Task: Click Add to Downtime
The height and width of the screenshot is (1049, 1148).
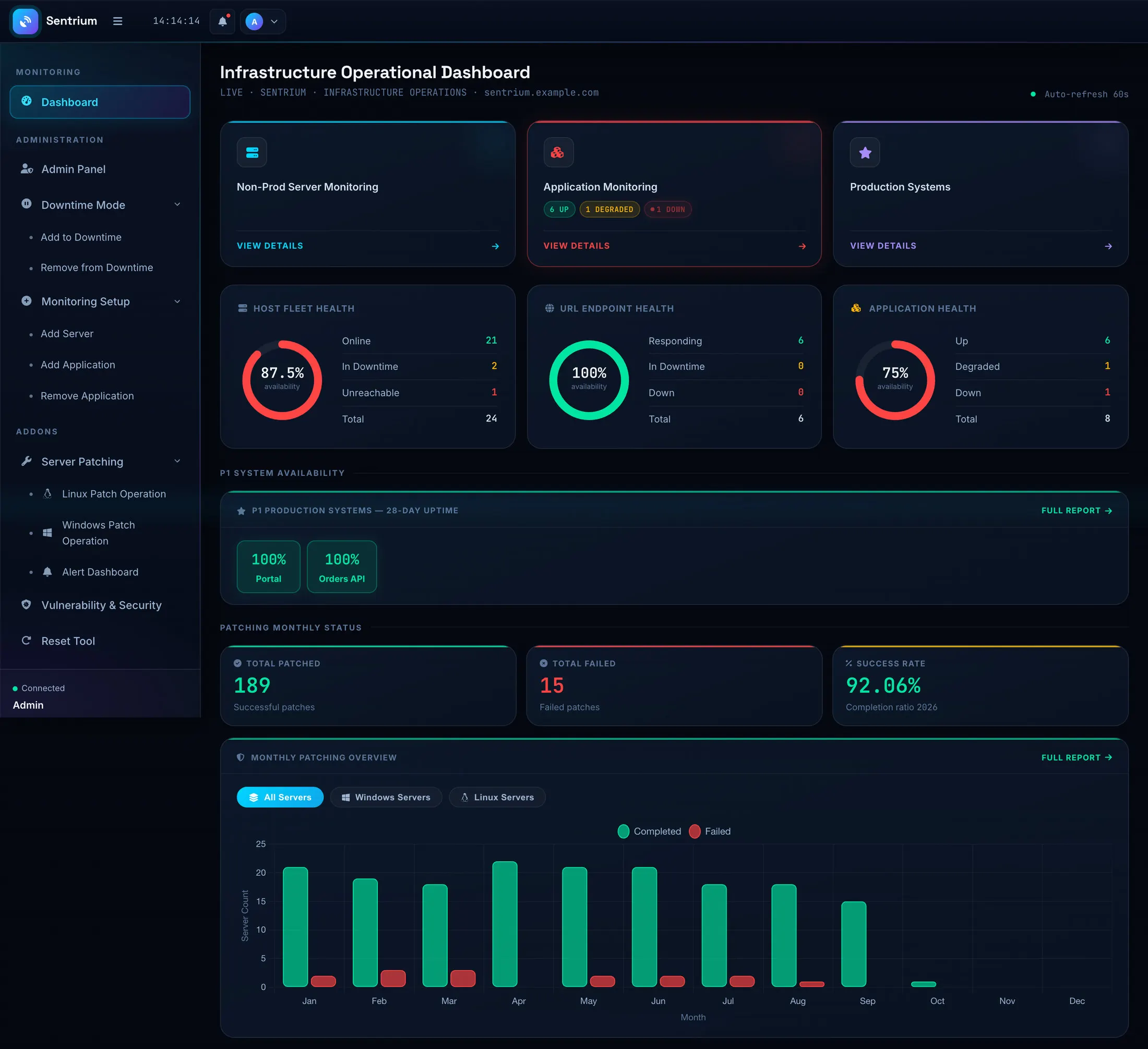Action: coord(81,237)
